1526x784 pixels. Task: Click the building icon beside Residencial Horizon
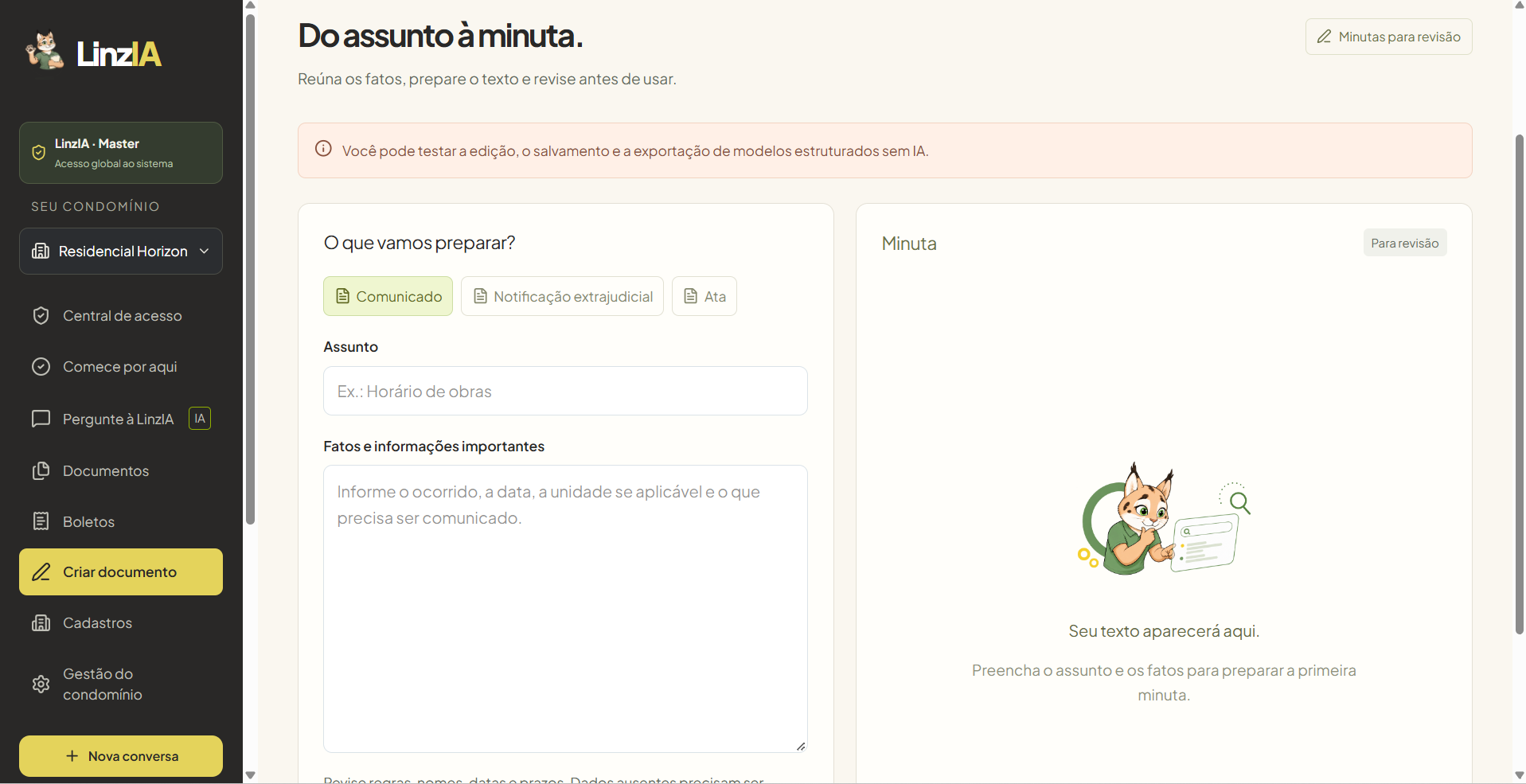coord(41,252)
